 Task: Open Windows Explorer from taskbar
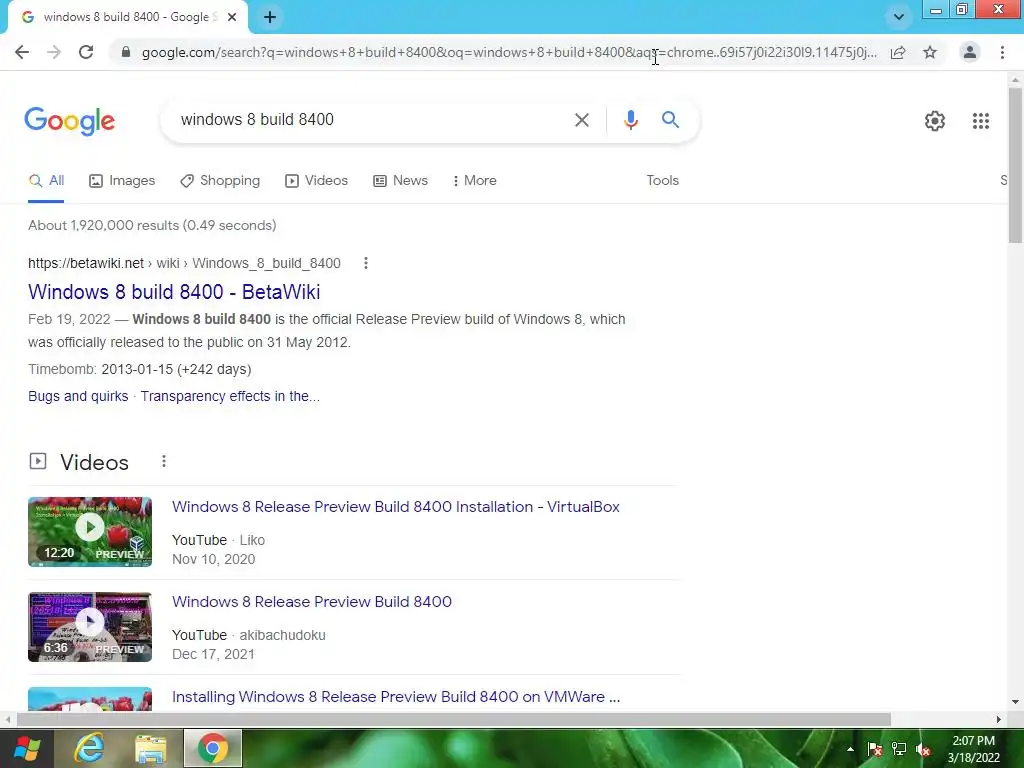[151, 748]
